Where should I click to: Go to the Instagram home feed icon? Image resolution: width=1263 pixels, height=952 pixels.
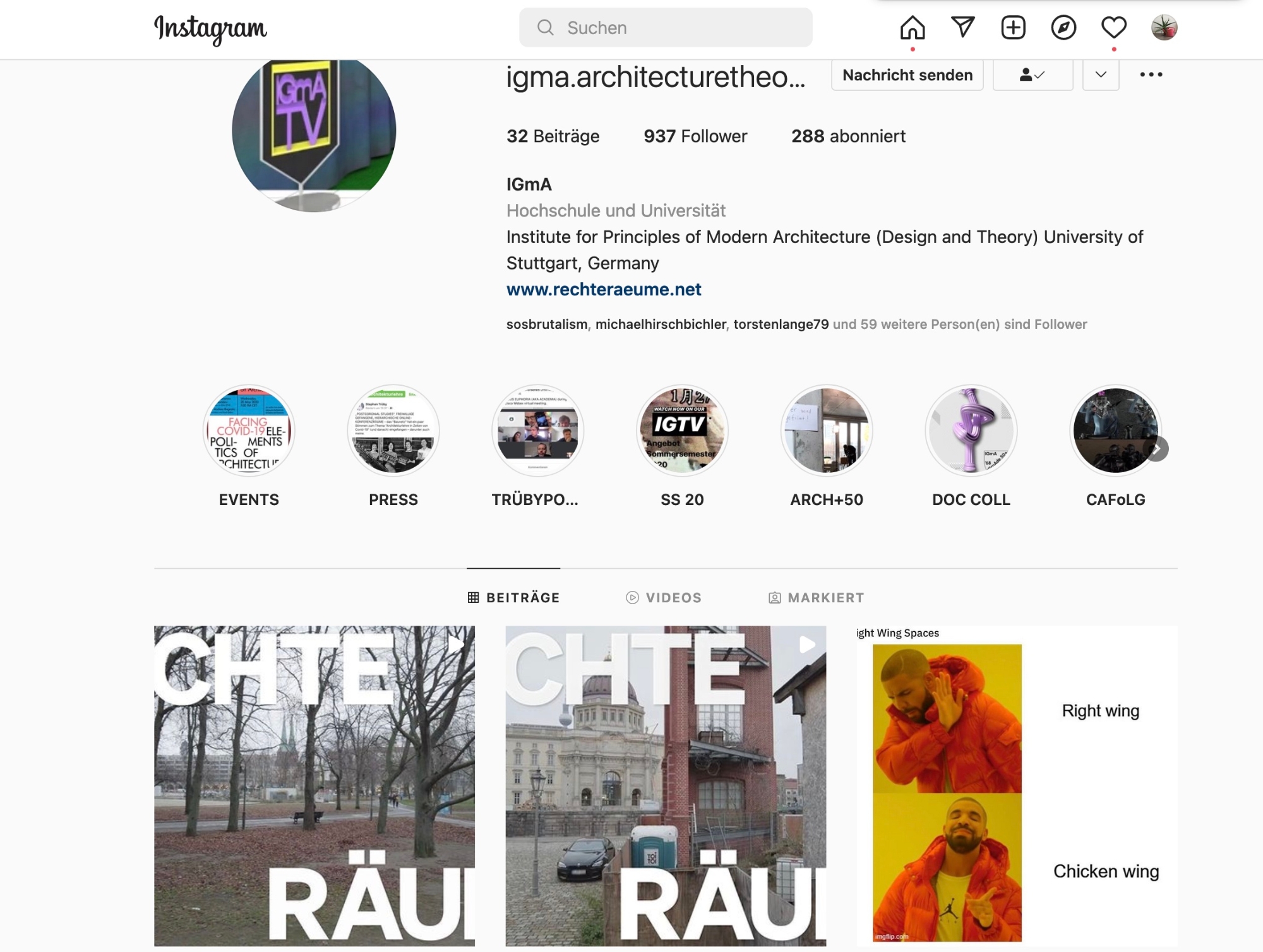(913, 28)
